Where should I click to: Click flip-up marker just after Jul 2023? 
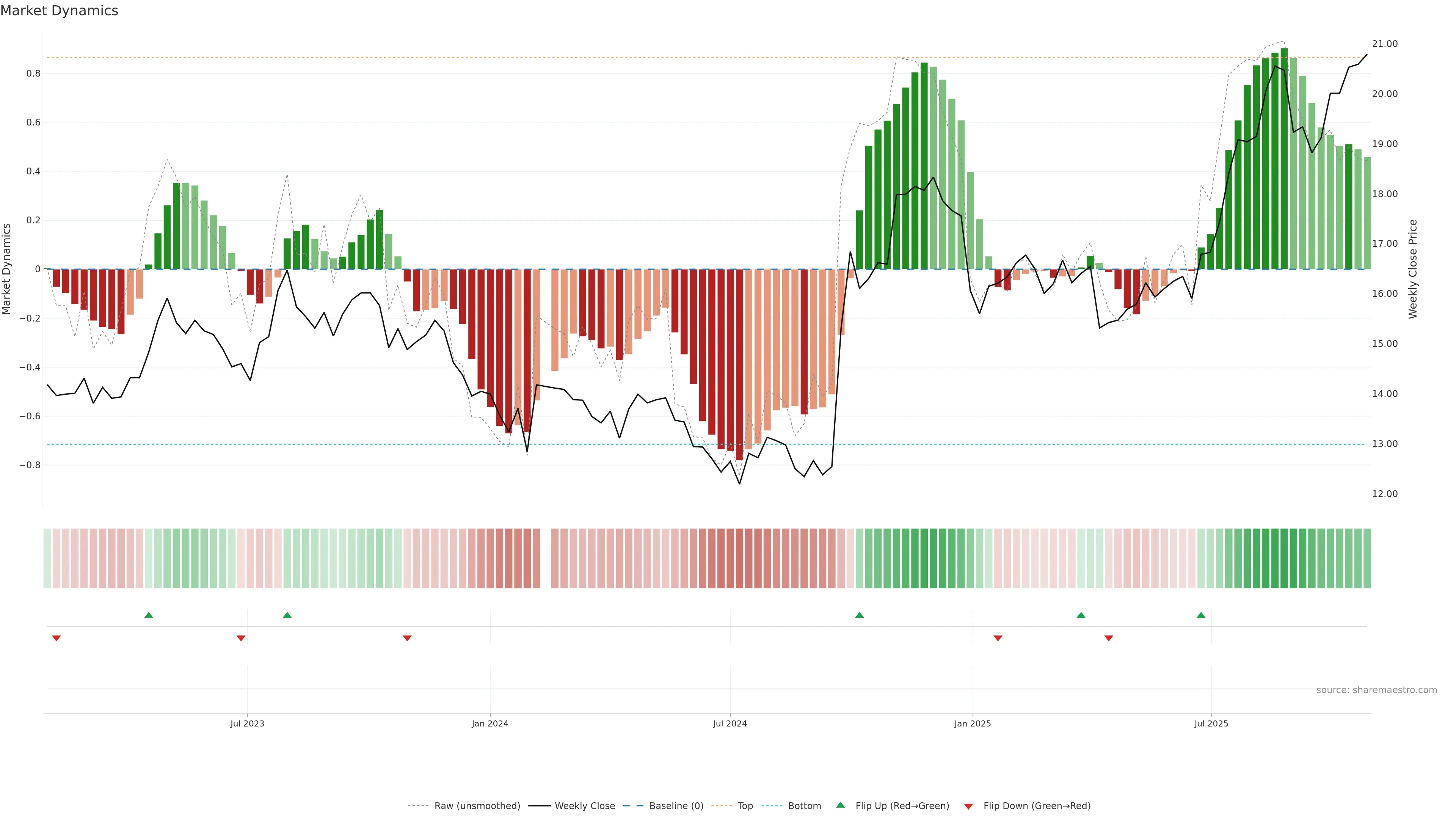[x=287, y=615]
